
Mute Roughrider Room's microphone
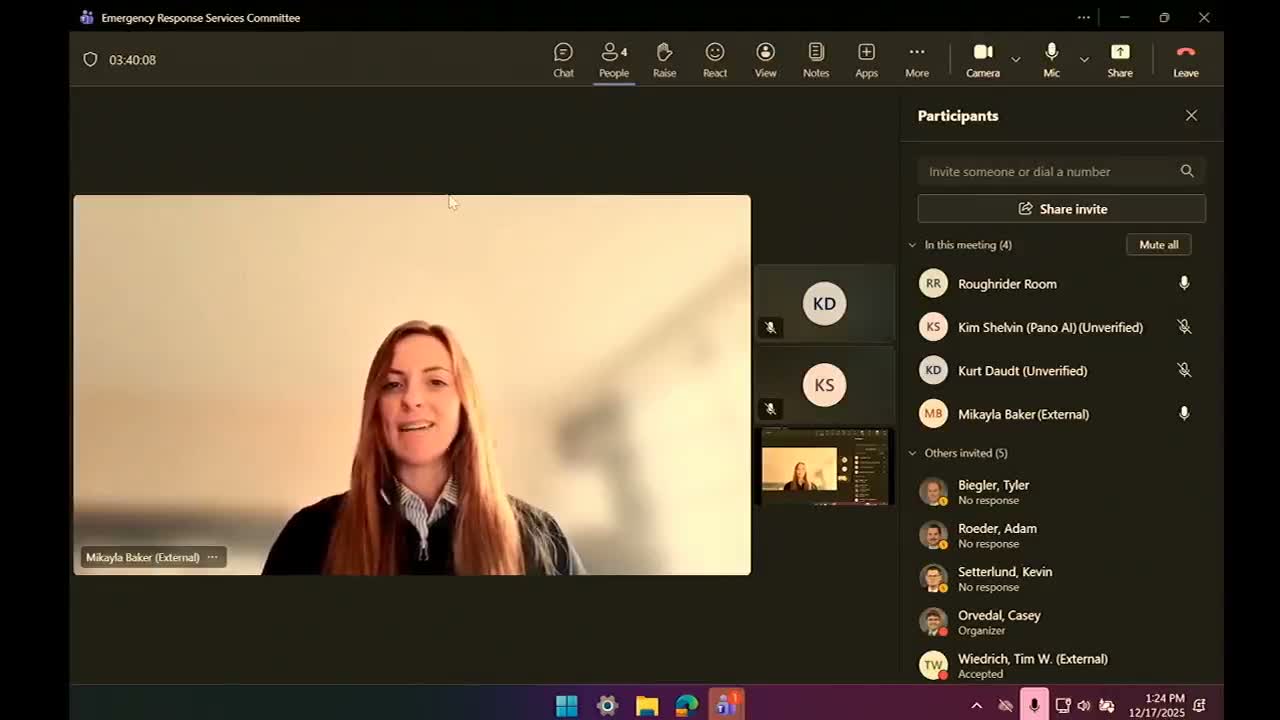[x=1184, y=284]
